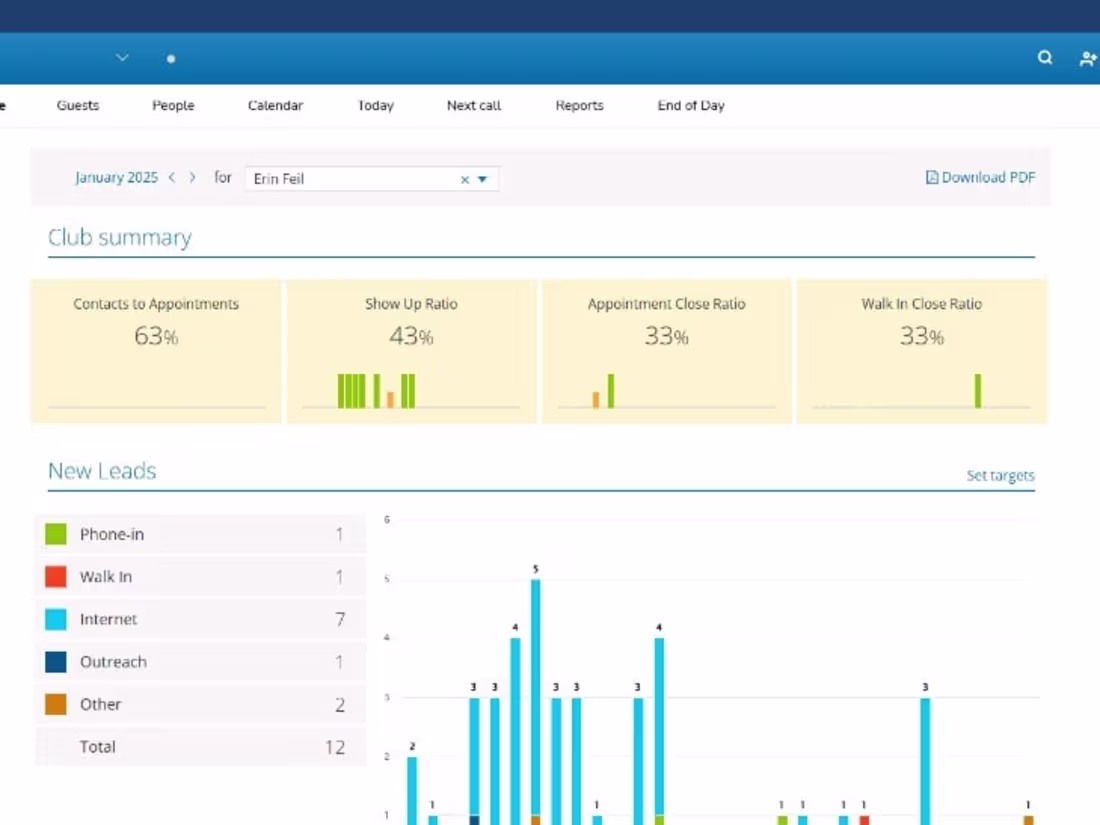
Task: Switch to the Calendar tab
Action: coord(275,105)
